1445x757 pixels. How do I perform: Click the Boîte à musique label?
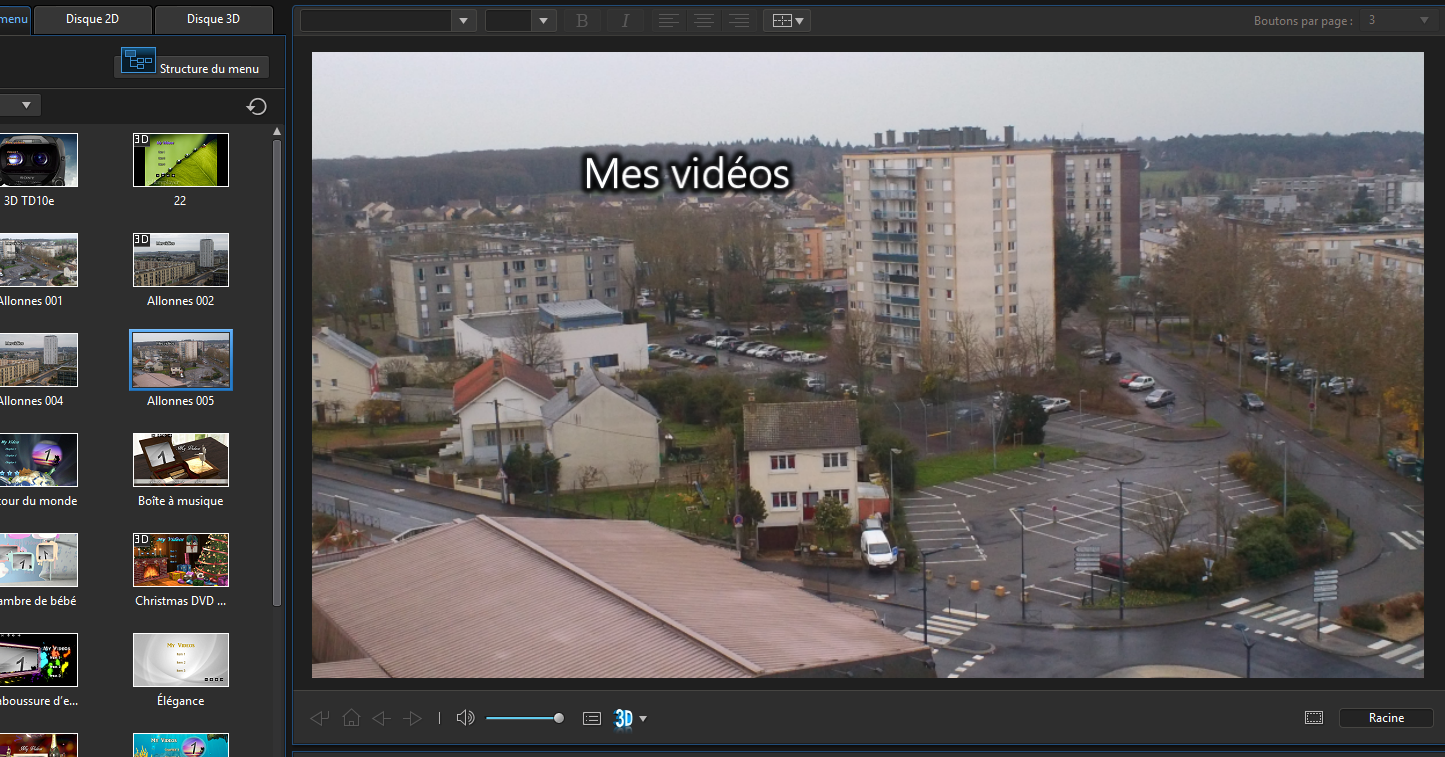pos(181,501)
